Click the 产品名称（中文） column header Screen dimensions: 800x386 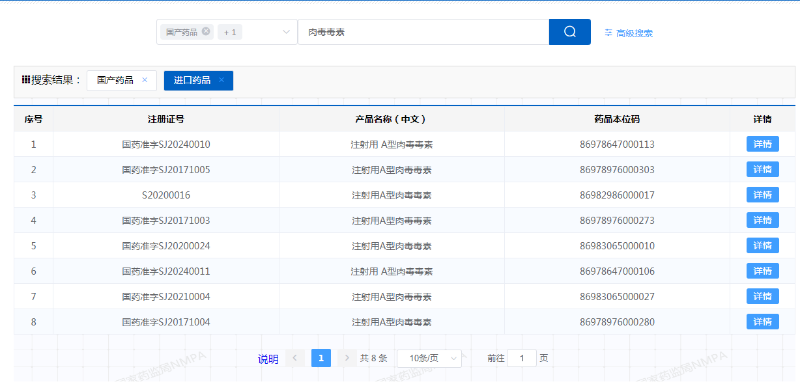[391, 119]
